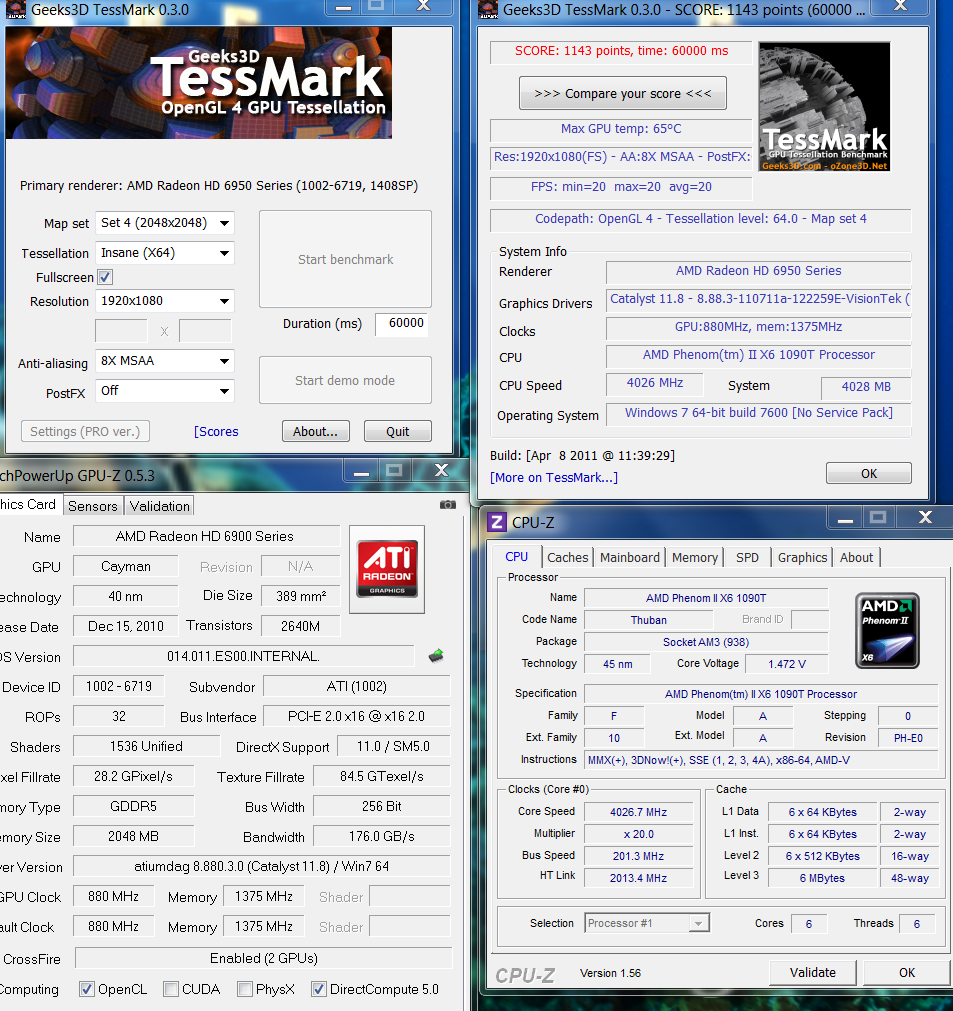Screen dimensions: 953x1011
Task: Click the Core Voltage value 1.472 V
Action: pos(787,663)
